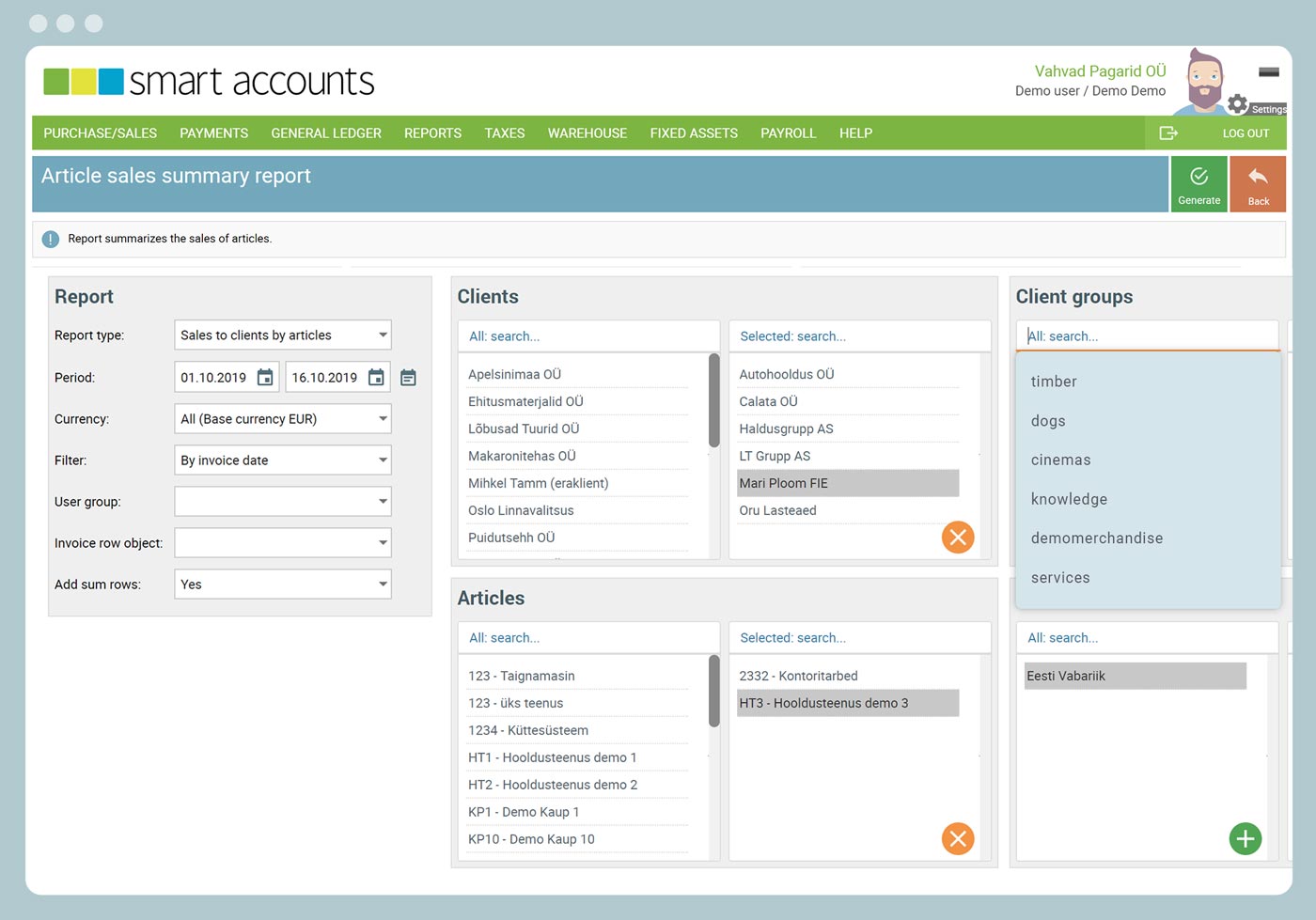This screenshot has width=1316, height=920.
Task: Focus the Clients Selected search field
Action: tap(860, 336)
